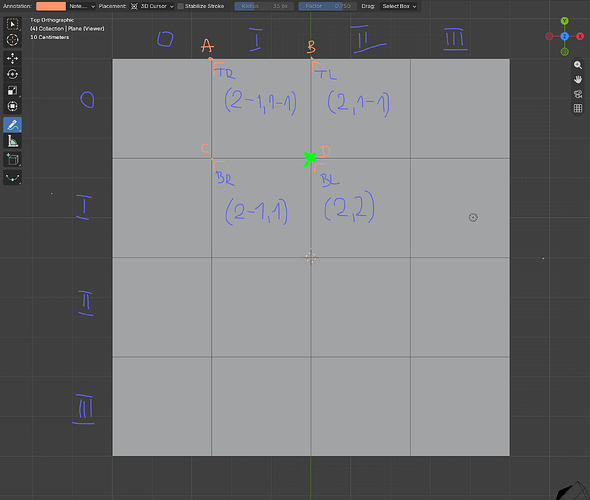The width and height of the screenshot is (590, 500).
Task: Open the Drag Select Box dropdown
Action: 398,6
